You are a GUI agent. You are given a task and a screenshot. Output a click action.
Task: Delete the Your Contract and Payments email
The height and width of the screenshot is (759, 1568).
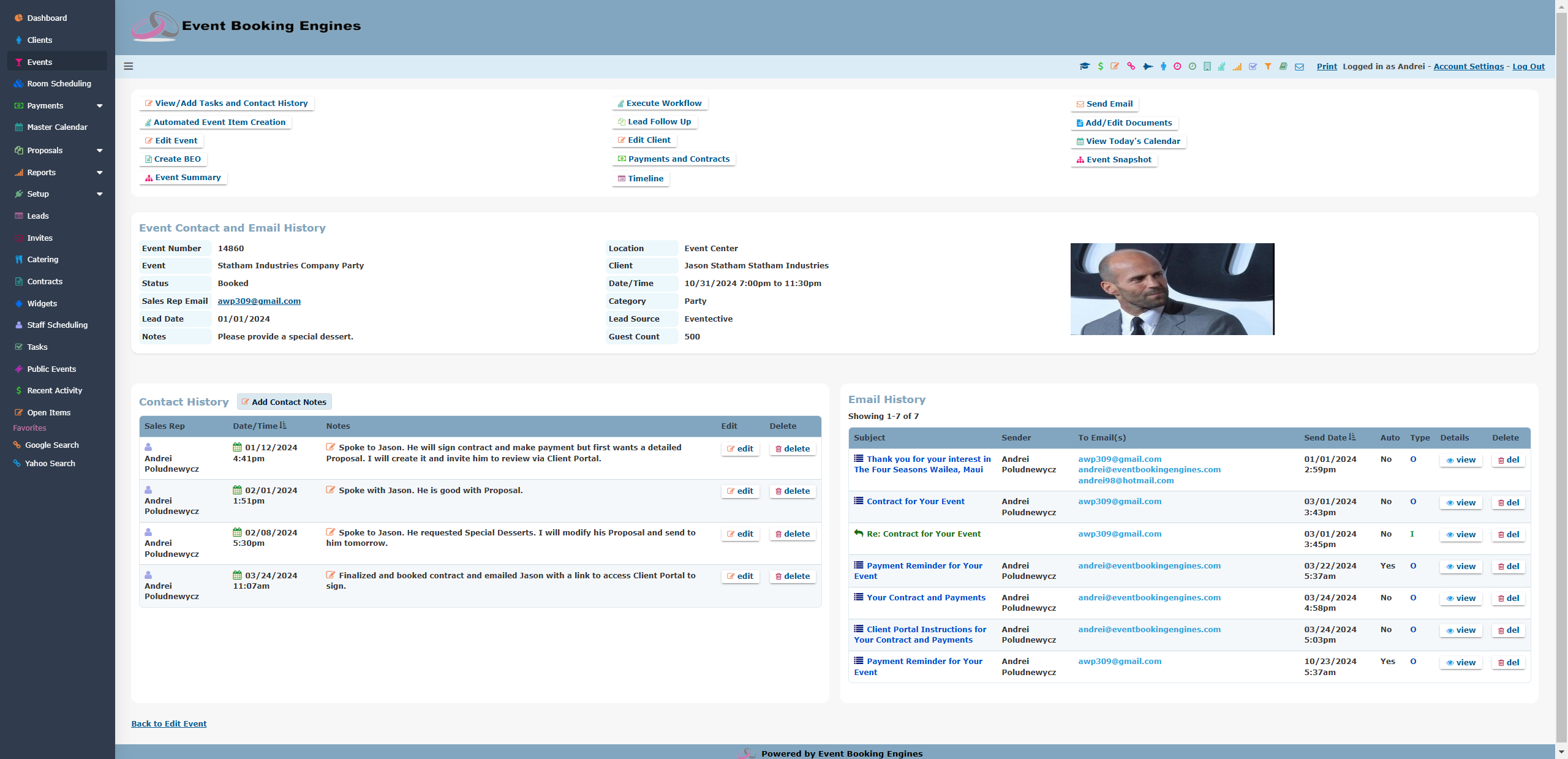[x=1508, y=598]
